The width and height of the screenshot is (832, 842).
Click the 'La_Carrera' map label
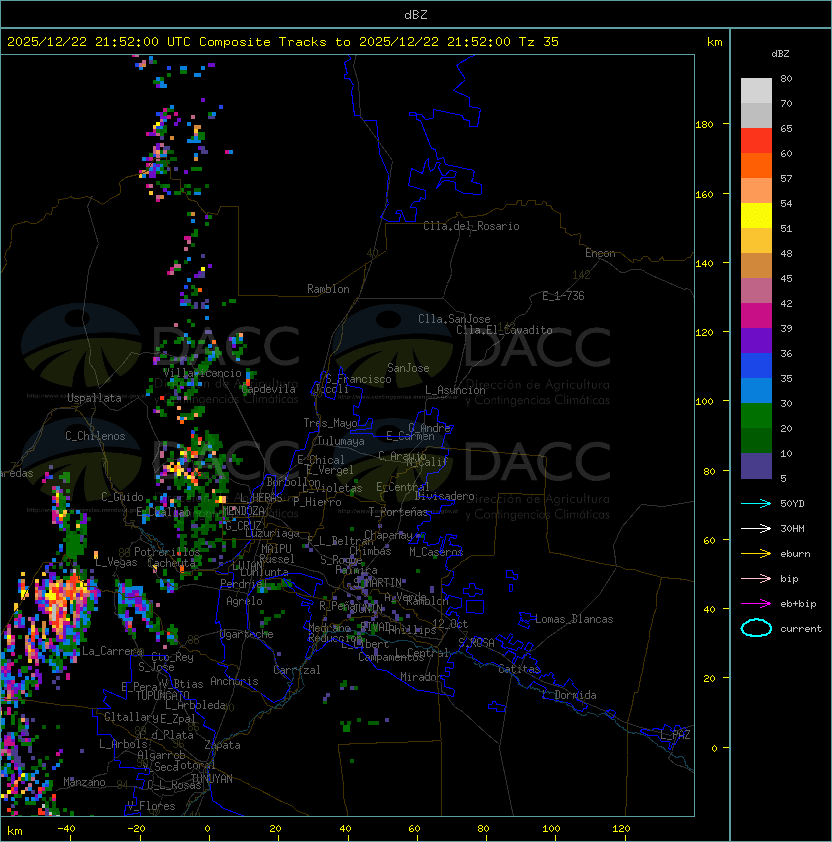[112, 651]
